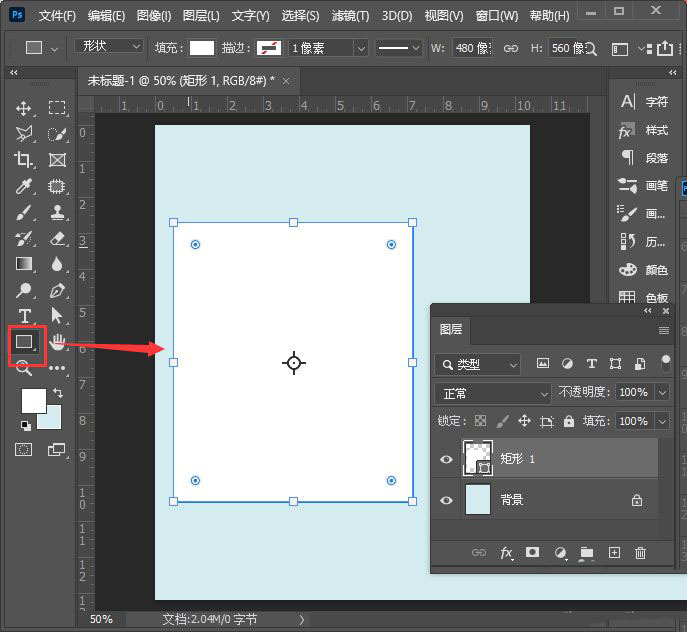
Task: Click the width W input field
Action: 472,48
